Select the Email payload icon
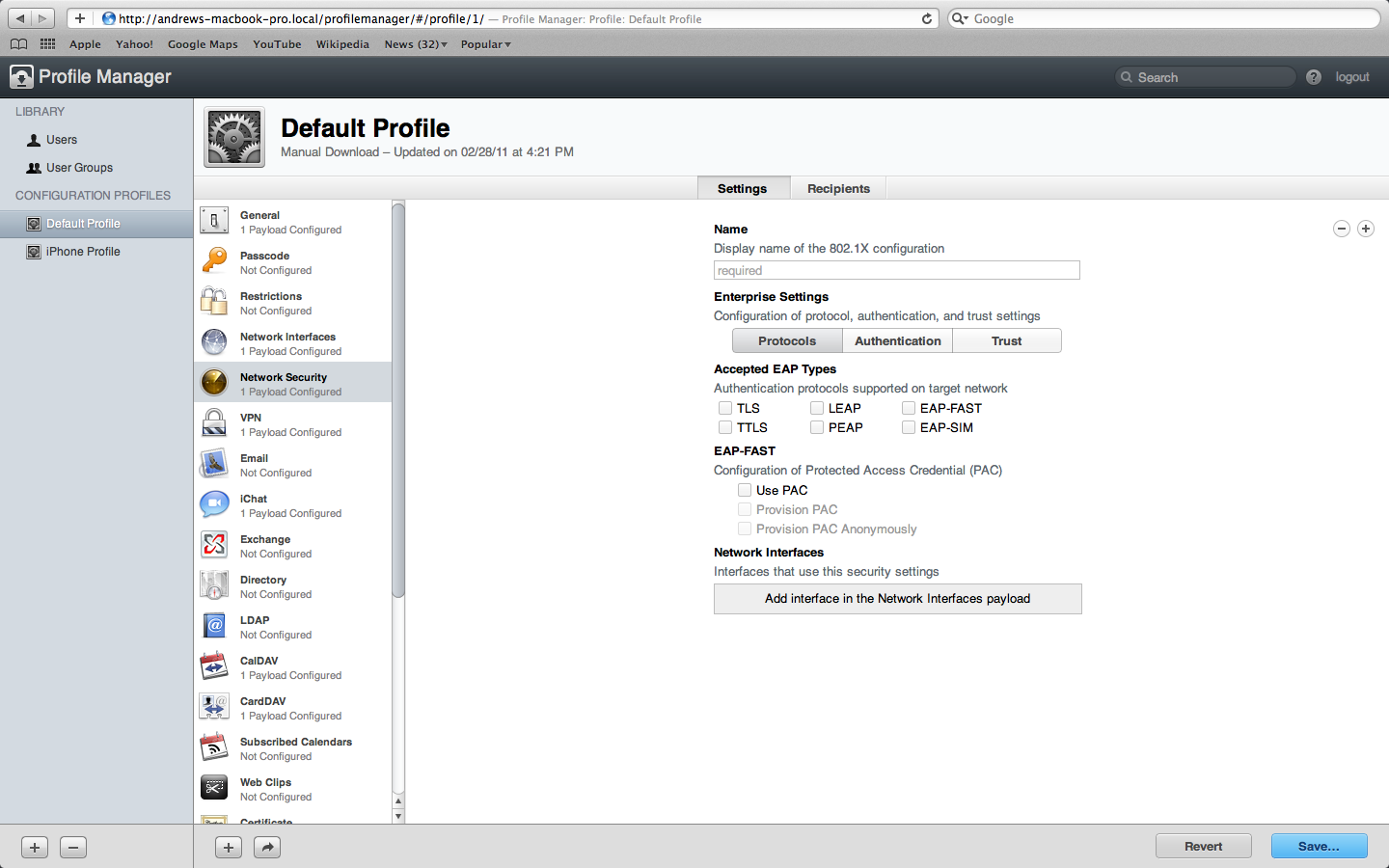1389x868 pixels. pos(214,464)
